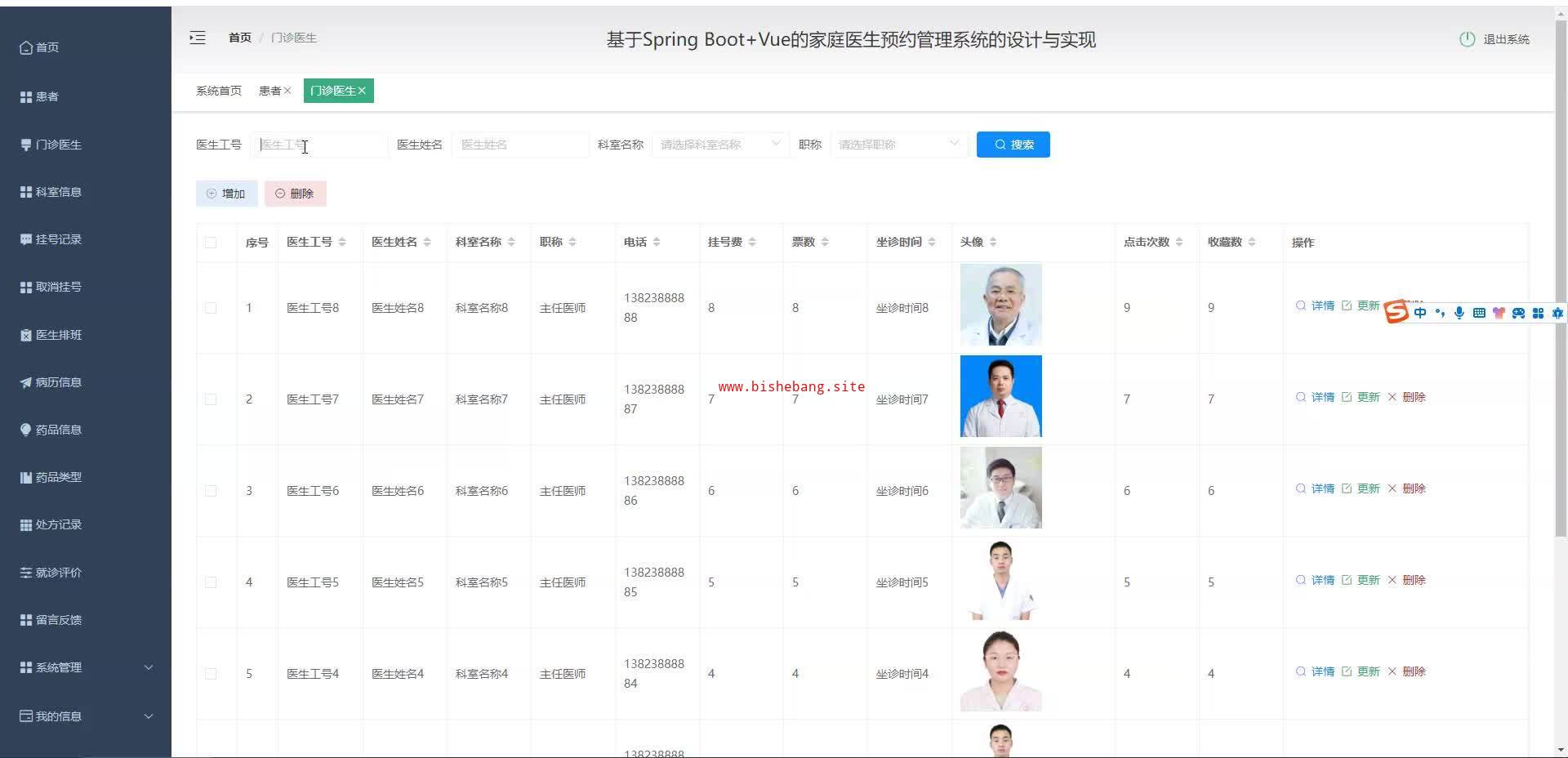The image size is (1568, 758).
Task: Open IME voice input microphone
Action: coord(1459,313)
